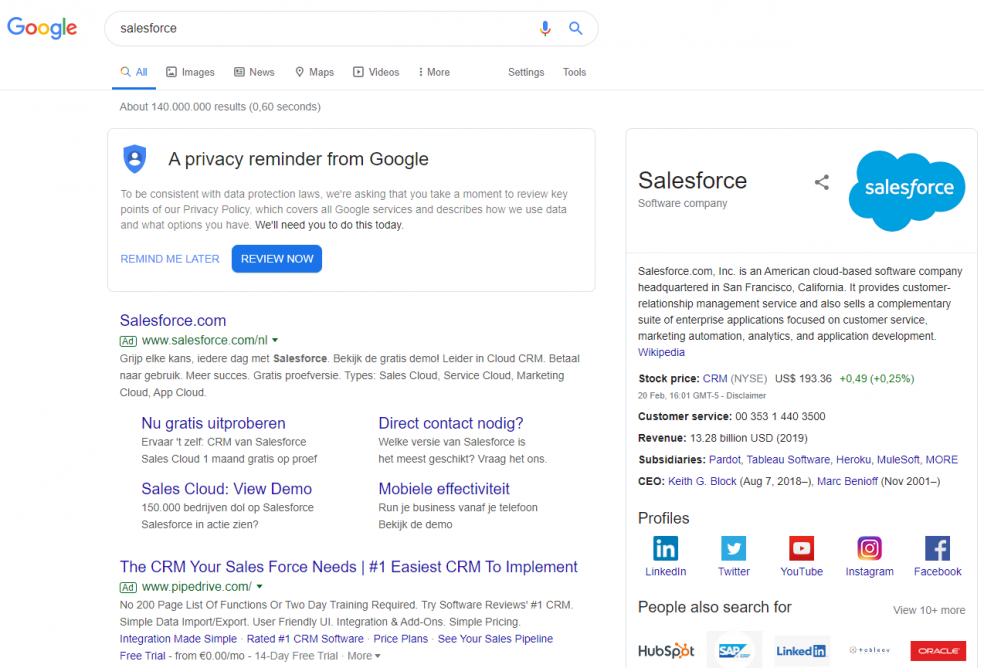
Task: Show MORE subsidiaries
Action: (x=941, y=460)
